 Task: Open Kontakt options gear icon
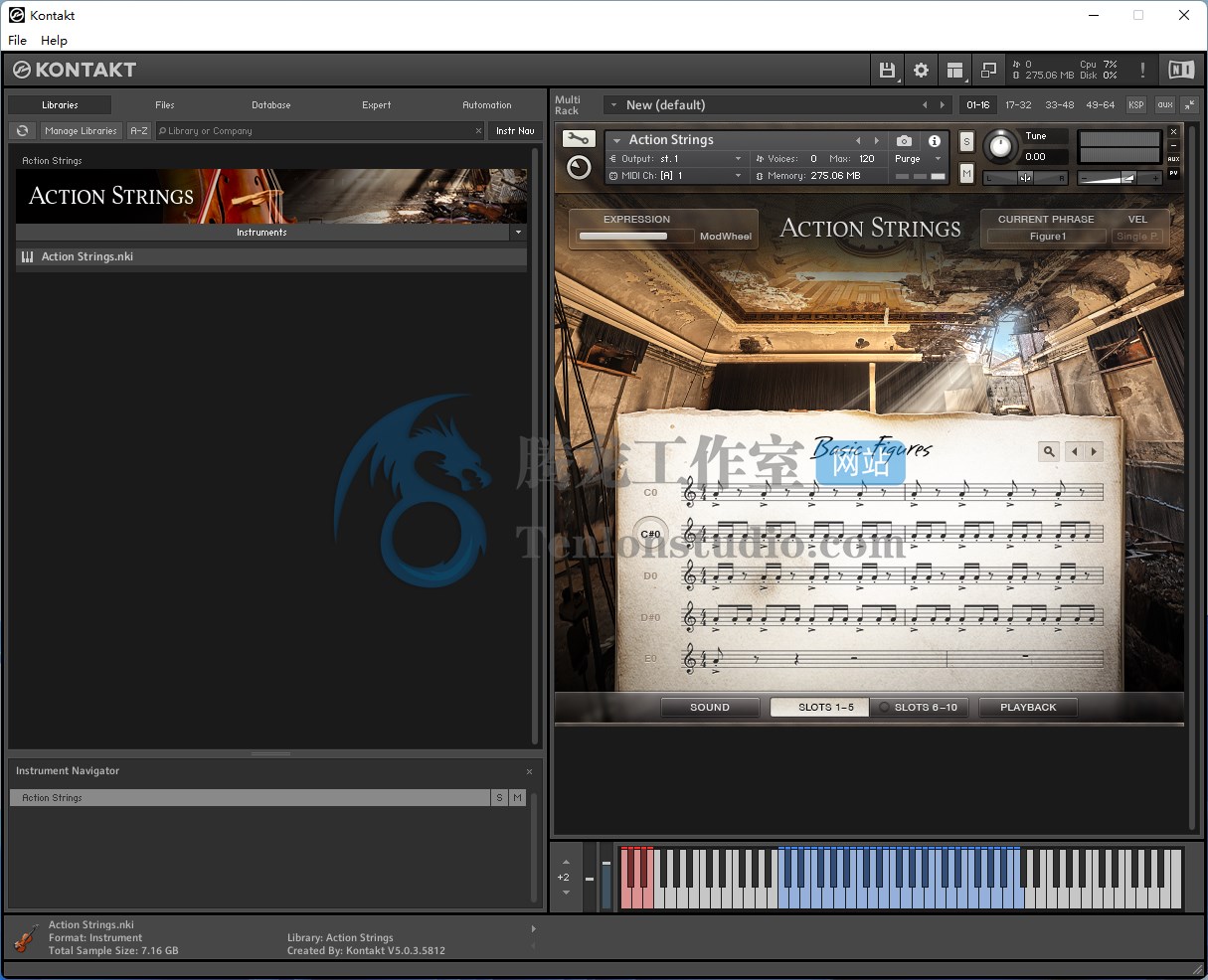tap(922, 70)
